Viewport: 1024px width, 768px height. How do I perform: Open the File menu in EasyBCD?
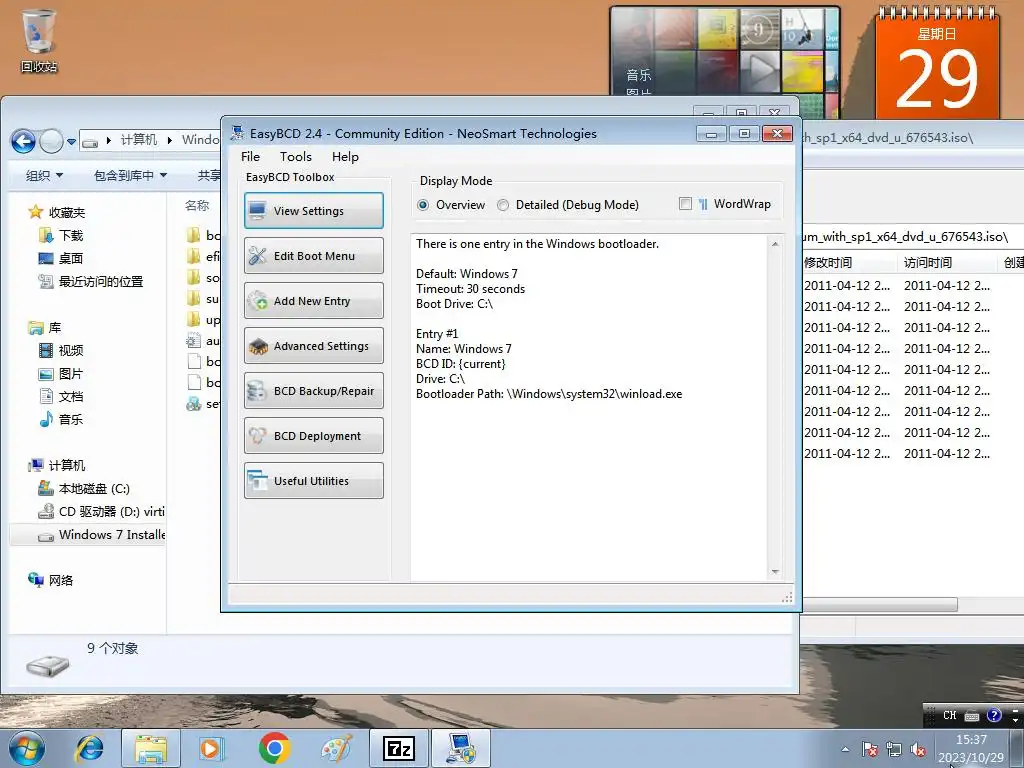tap(250, 157)
